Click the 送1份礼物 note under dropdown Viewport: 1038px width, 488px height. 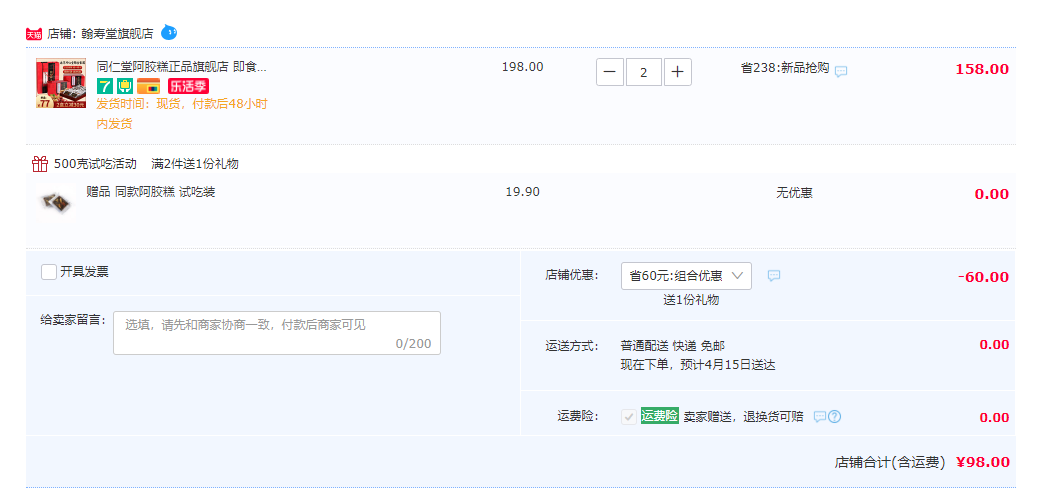[691, 300]
